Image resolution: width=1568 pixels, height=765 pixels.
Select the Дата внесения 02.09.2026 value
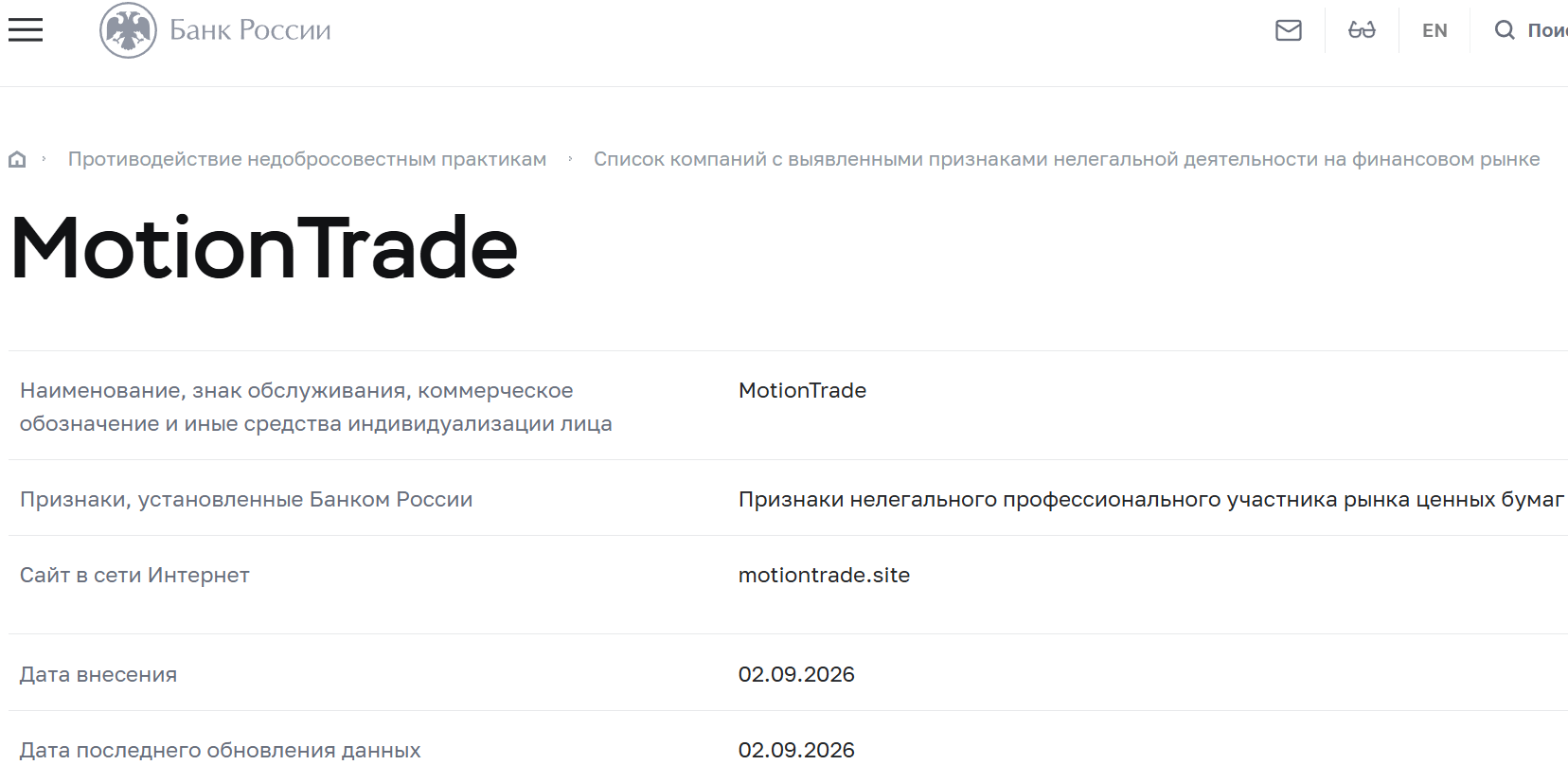point(796,674)
